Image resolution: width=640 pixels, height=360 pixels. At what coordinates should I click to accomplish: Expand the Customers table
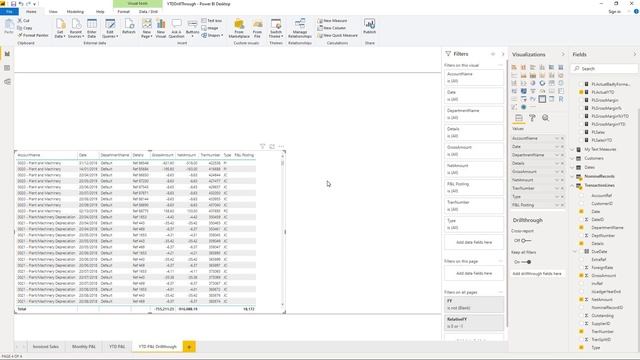573,158
